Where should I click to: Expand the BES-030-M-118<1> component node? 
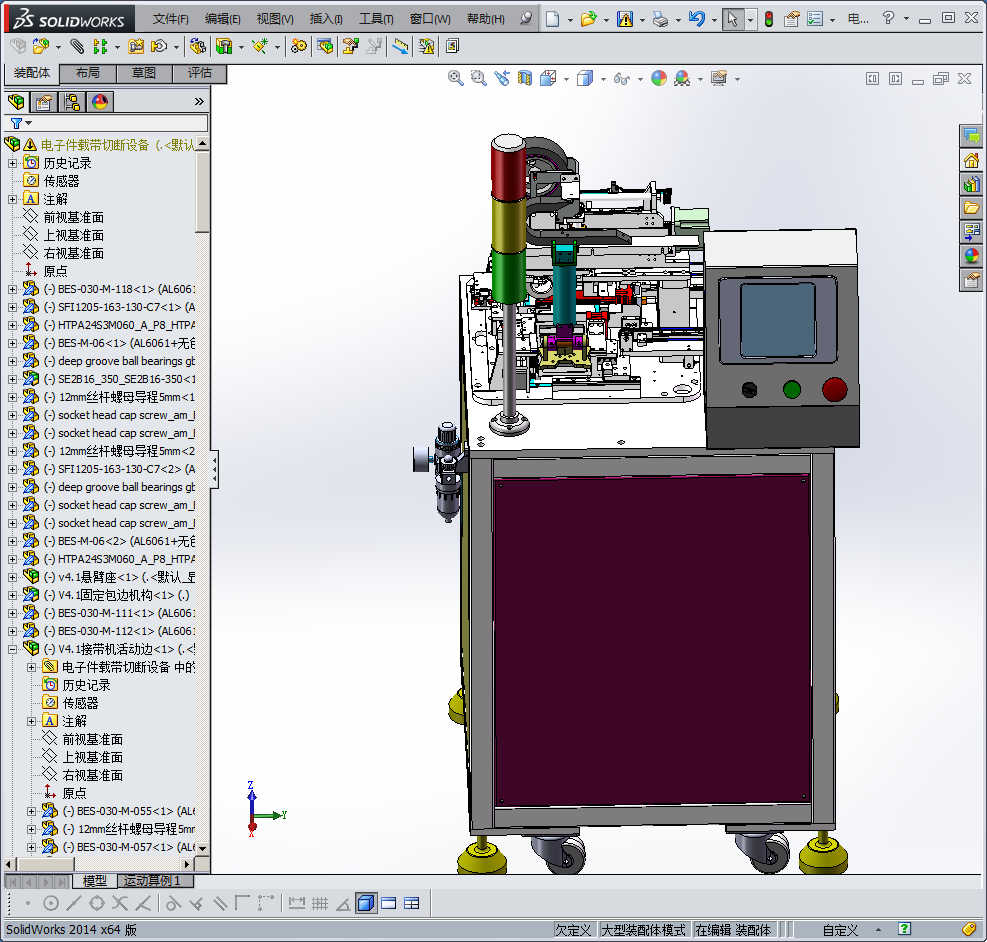pos(12,289)
